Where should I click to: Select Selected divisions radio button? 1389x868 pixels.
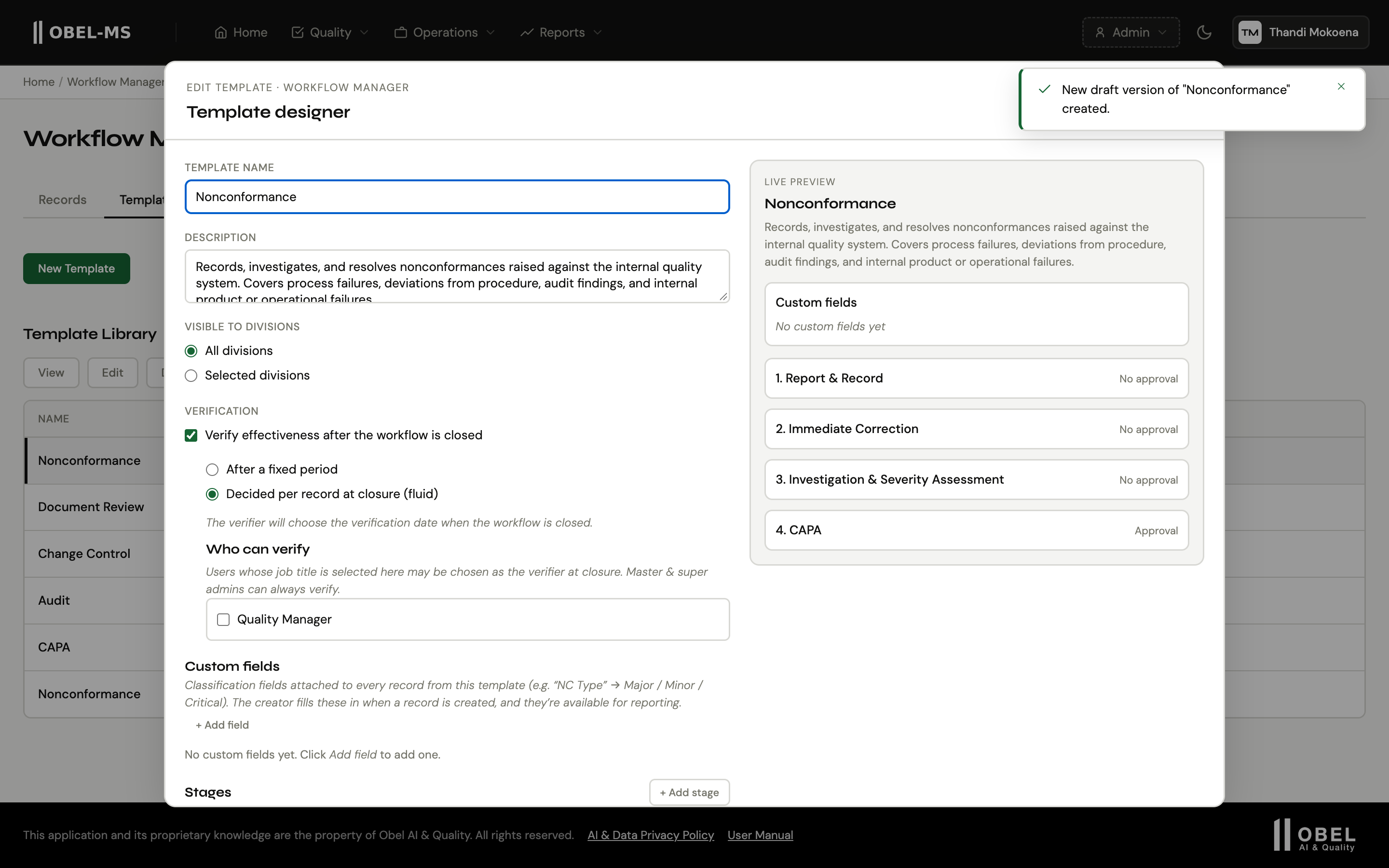click(x=191, y=376)
